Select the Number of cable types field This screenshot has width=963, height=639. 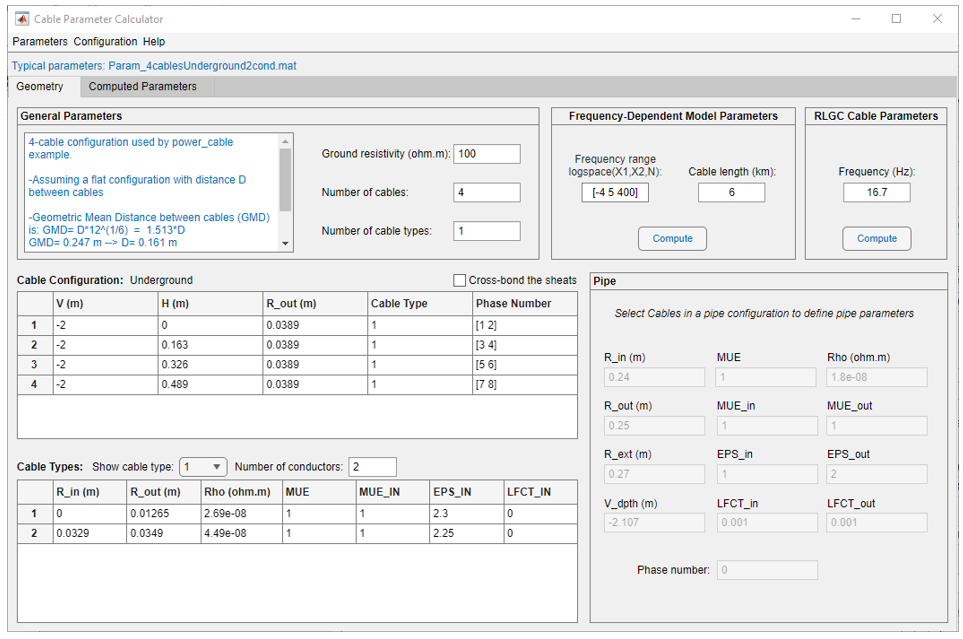(x=487, y=231)
